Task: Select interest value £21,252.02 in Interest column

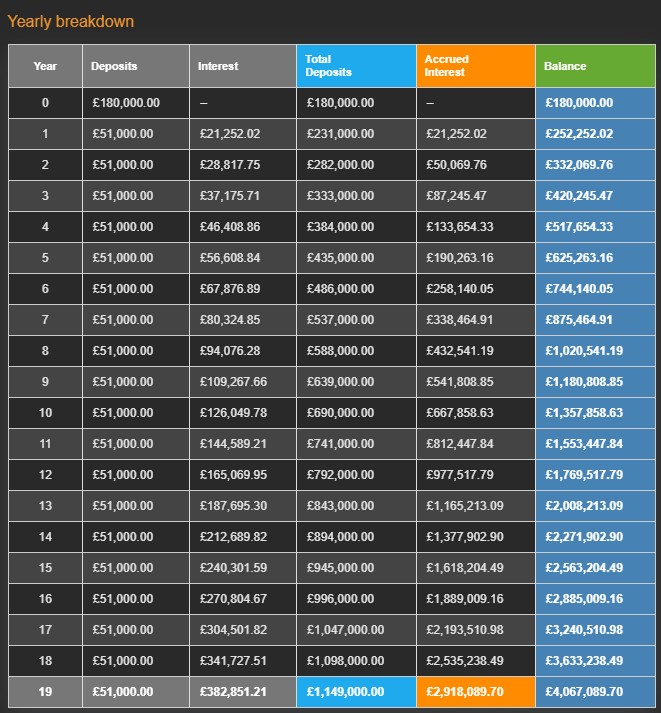Action: click(230, 134)
